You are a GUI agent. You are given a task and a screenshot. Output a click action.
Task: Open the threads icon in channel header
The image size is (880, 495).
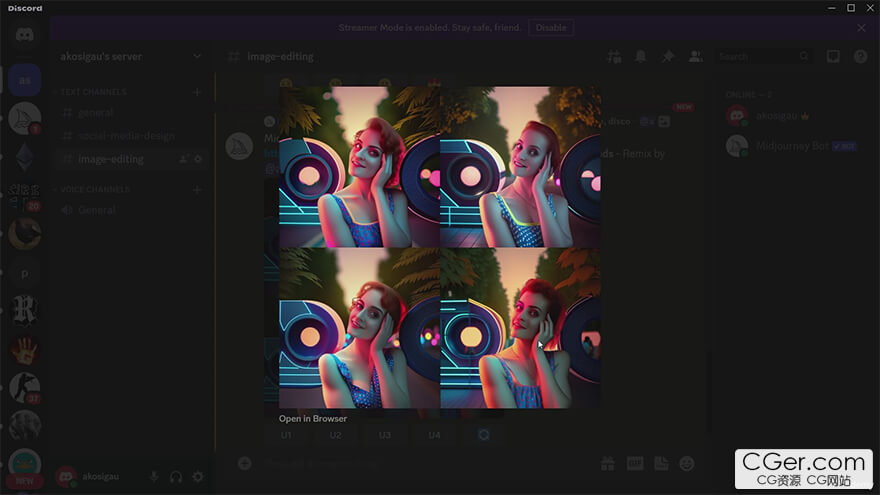click(614, 56)
